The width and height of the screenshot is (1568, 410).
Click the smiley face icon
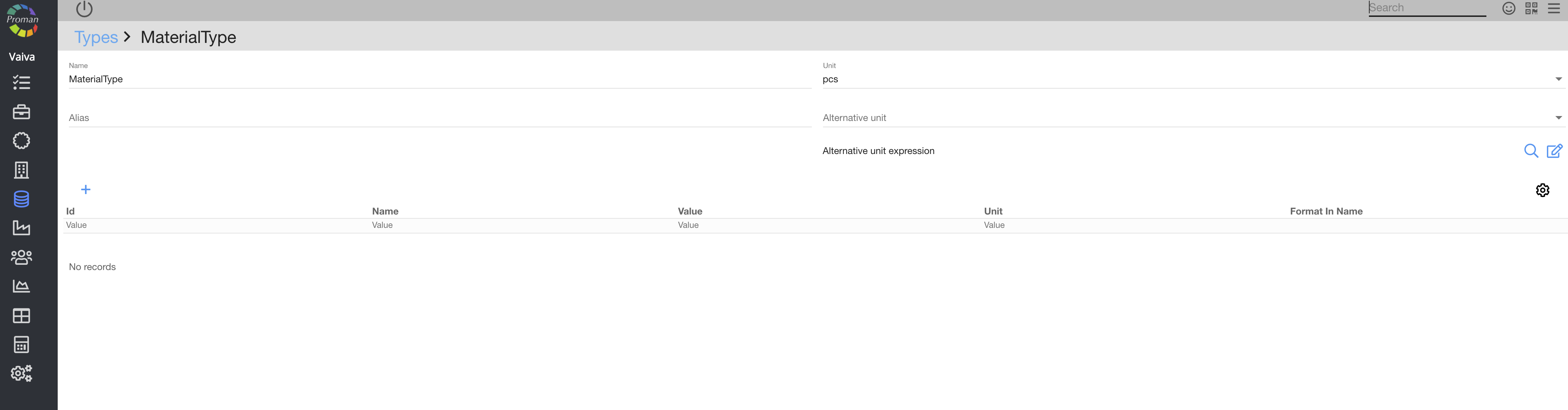pos(1508,8)
